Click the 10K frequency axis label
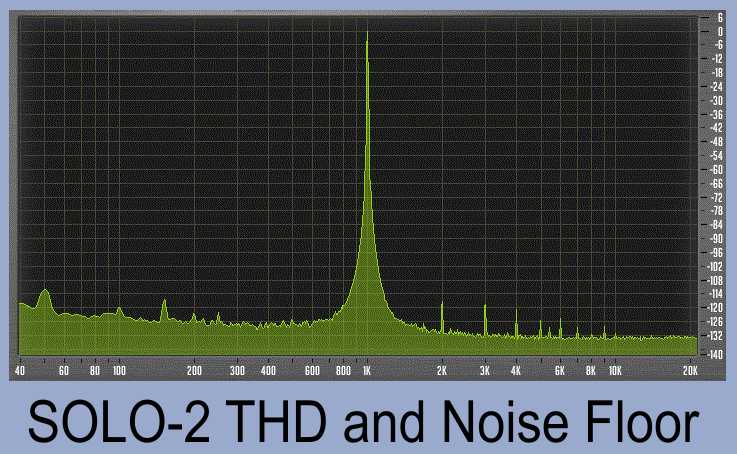This screenshot has width=737, height=454. (x=615, y=371)
